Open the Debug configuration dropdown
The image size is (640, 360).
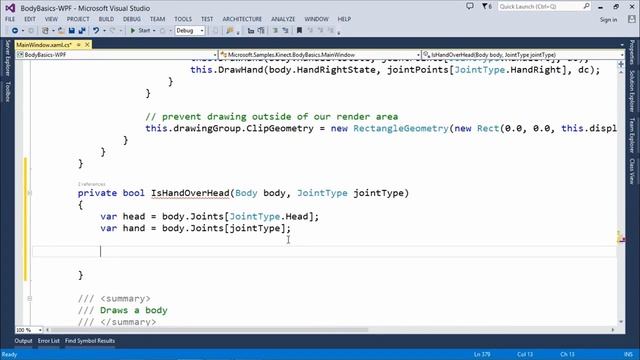(190, 31)
